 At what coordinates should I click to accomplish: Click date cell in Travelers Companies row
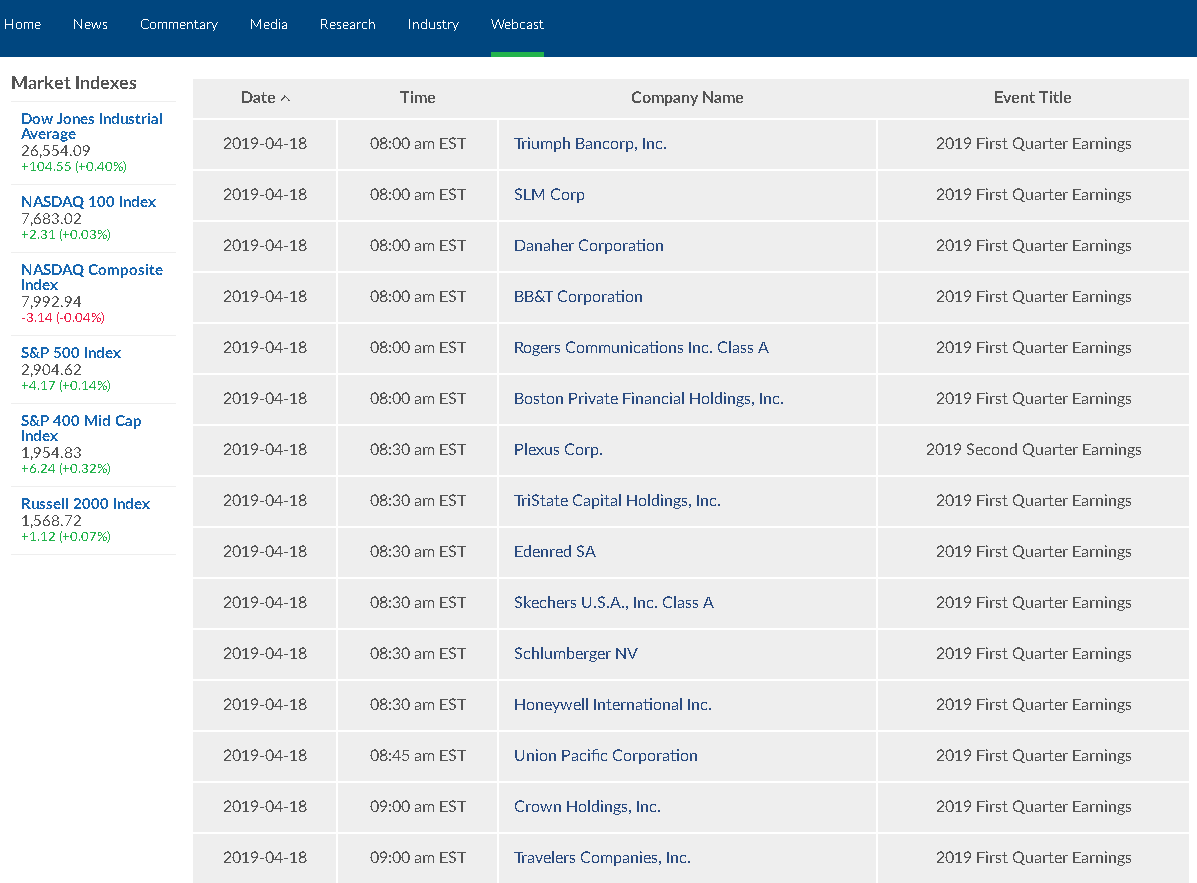(265, 858)
